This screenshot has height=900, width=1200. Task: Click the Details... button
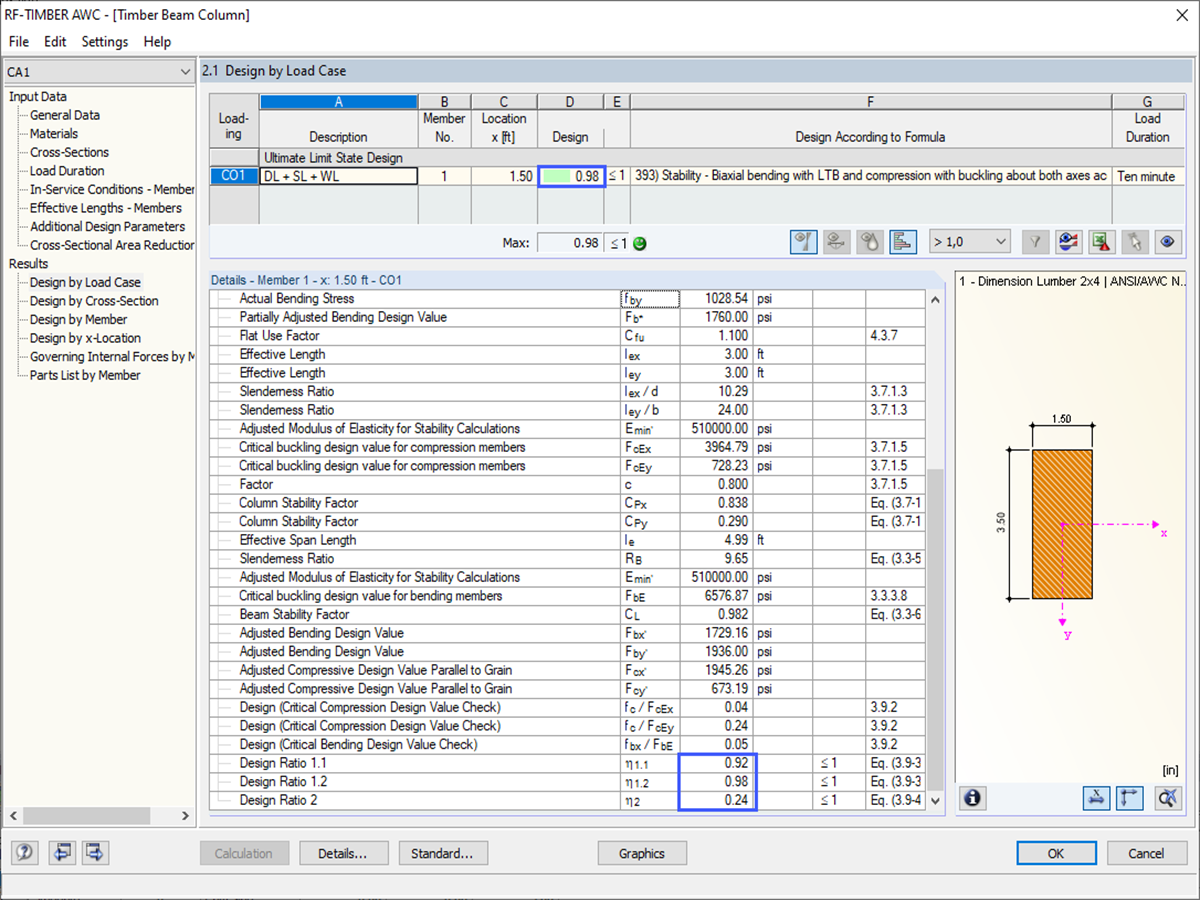pos(342,853)
